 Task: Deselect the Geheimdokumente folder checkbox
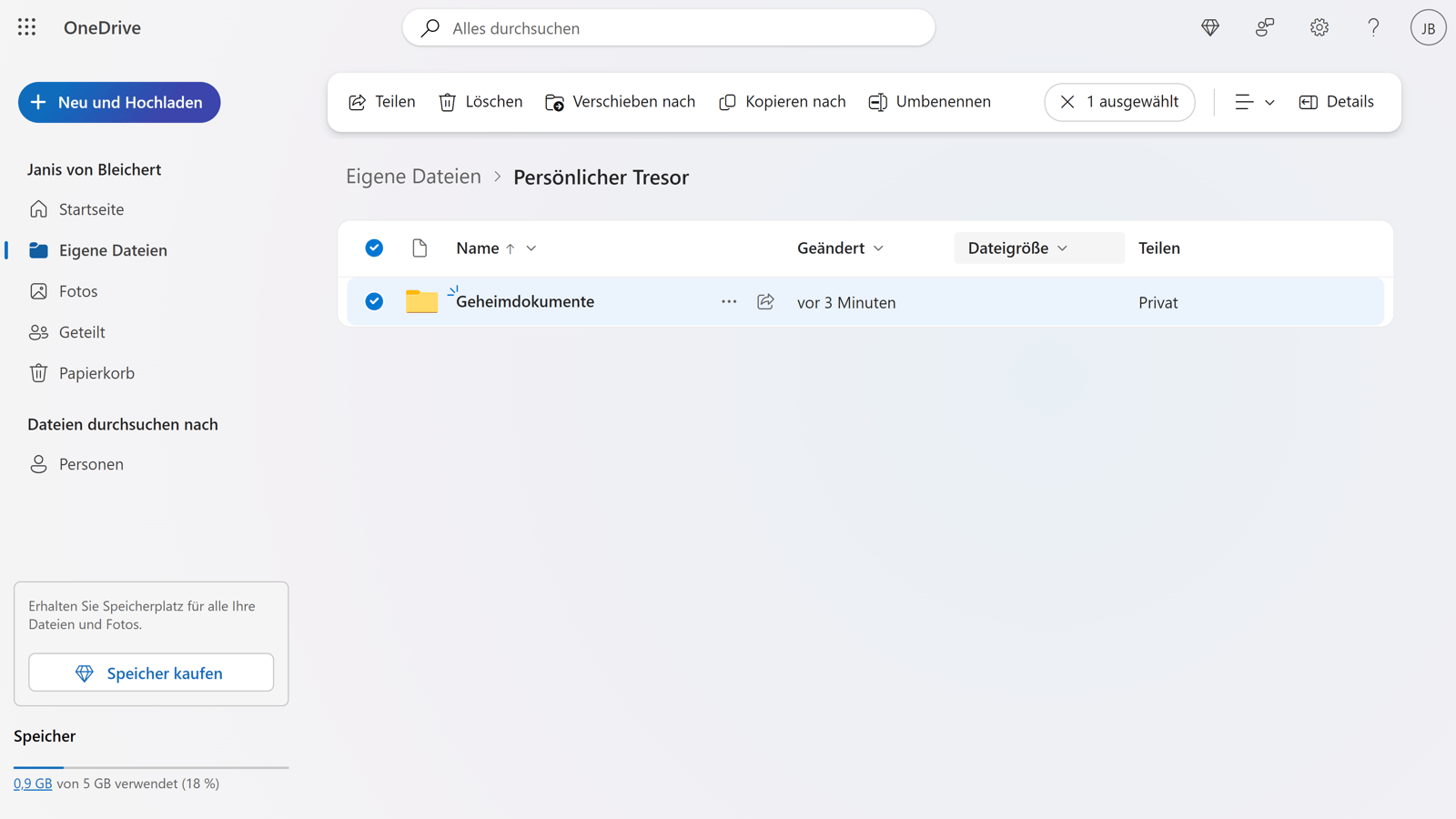coord(374,301)
